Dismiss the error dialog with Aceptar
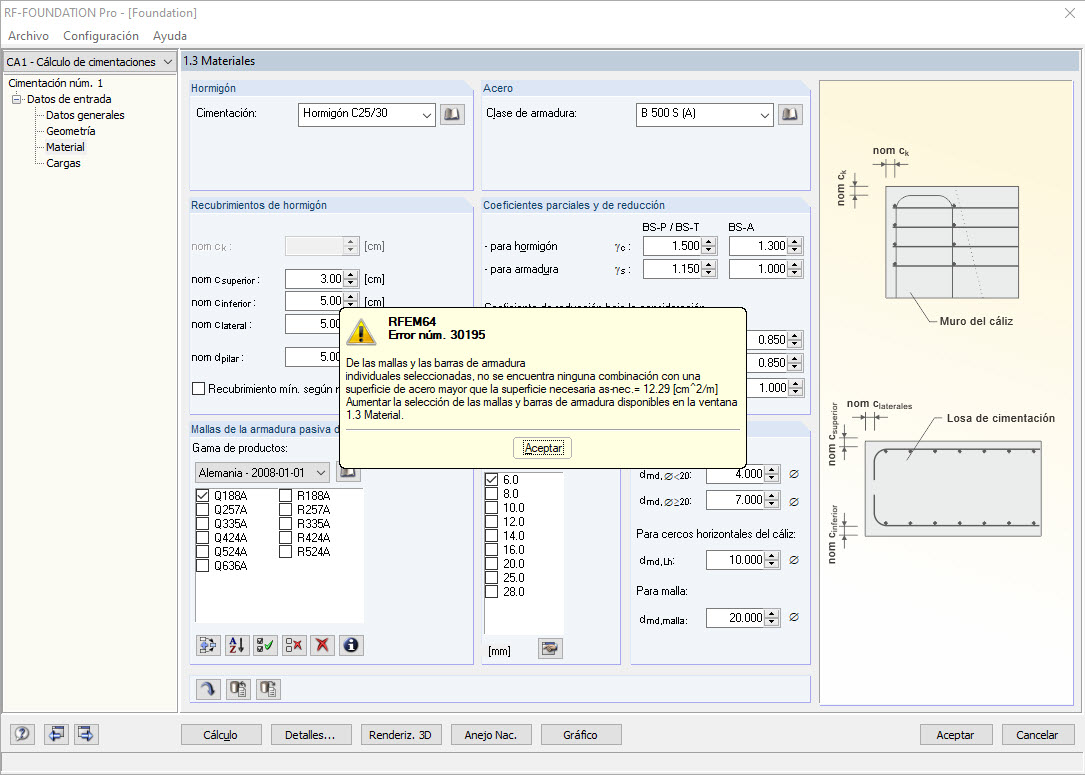The image size is (1085, 775). (543, 447)
